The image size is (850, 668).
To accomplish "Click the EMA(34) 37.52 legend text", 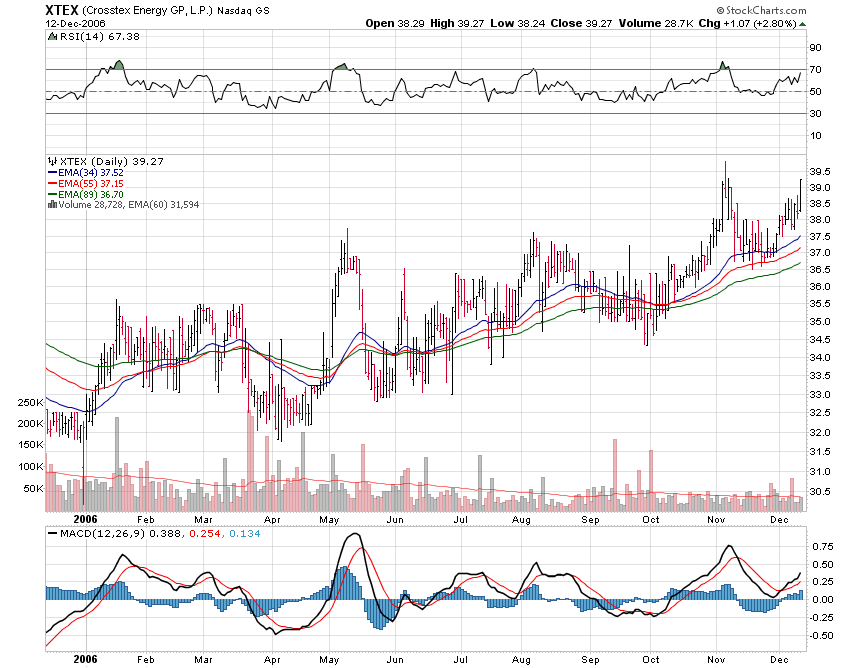I will (x=91, y=172).
